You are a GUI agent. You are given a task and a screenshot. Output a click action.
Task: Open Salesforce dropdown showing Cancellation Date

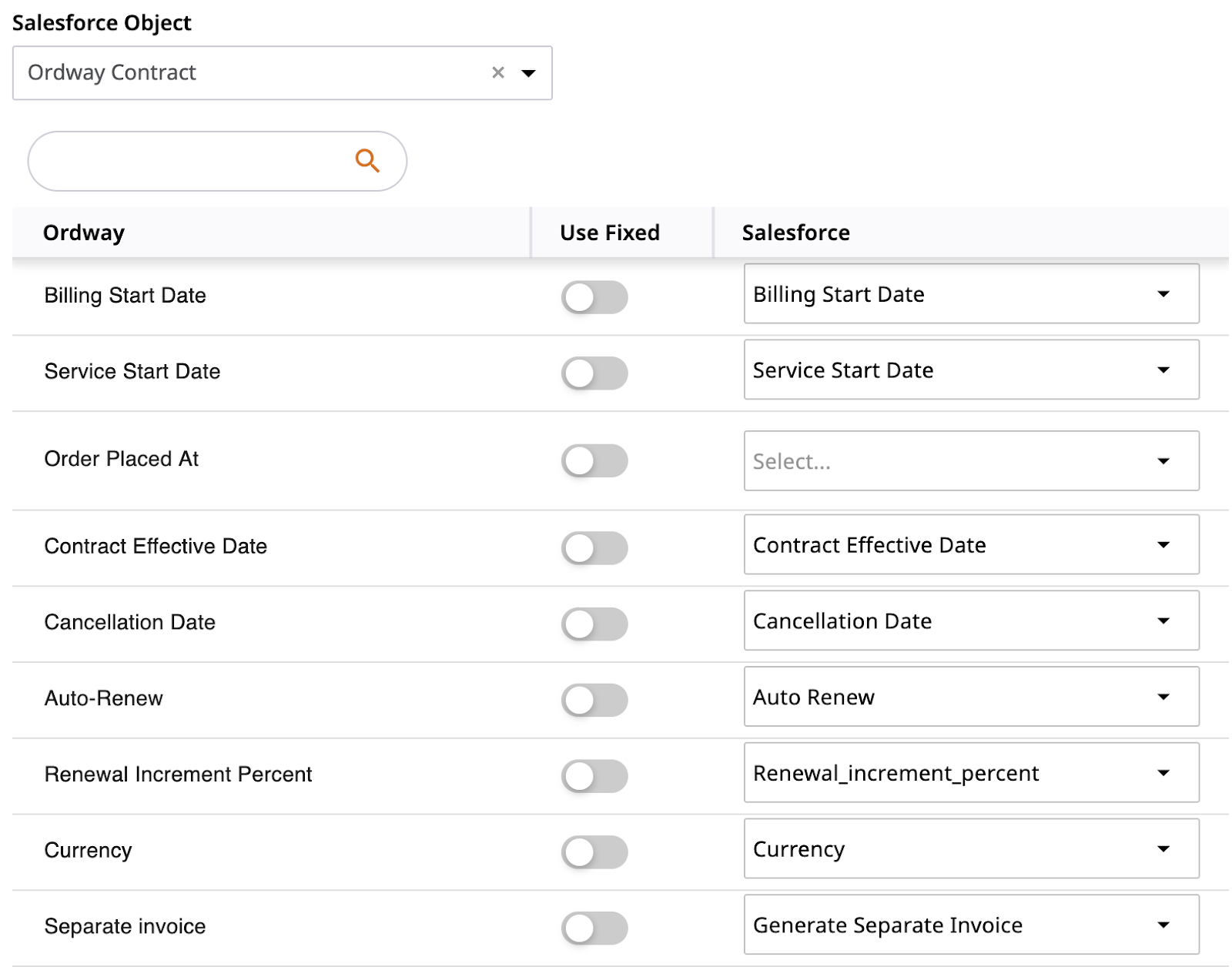point(971,621)
